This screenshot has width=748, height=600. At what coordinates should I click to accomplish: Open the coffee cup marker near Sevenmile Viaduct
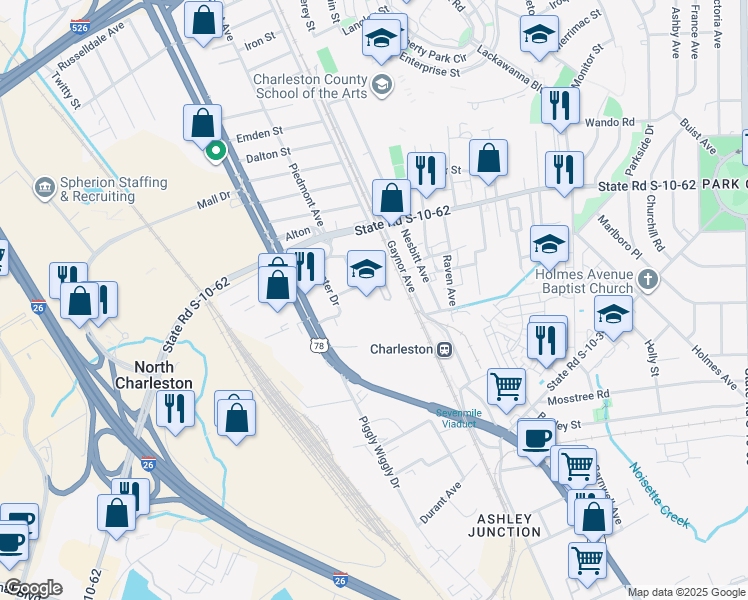[536, 437]
